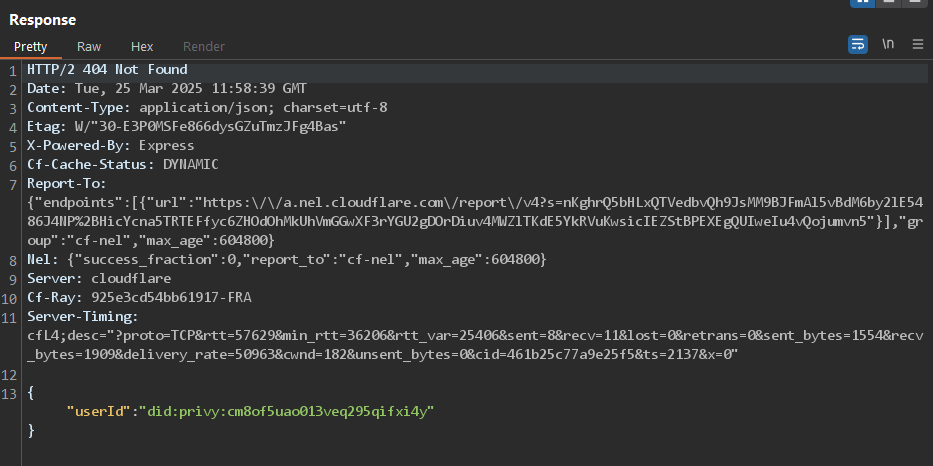The image size is (933, 466).
Task: Click the X-Powered-By Express header line
Action: [111, 146]
